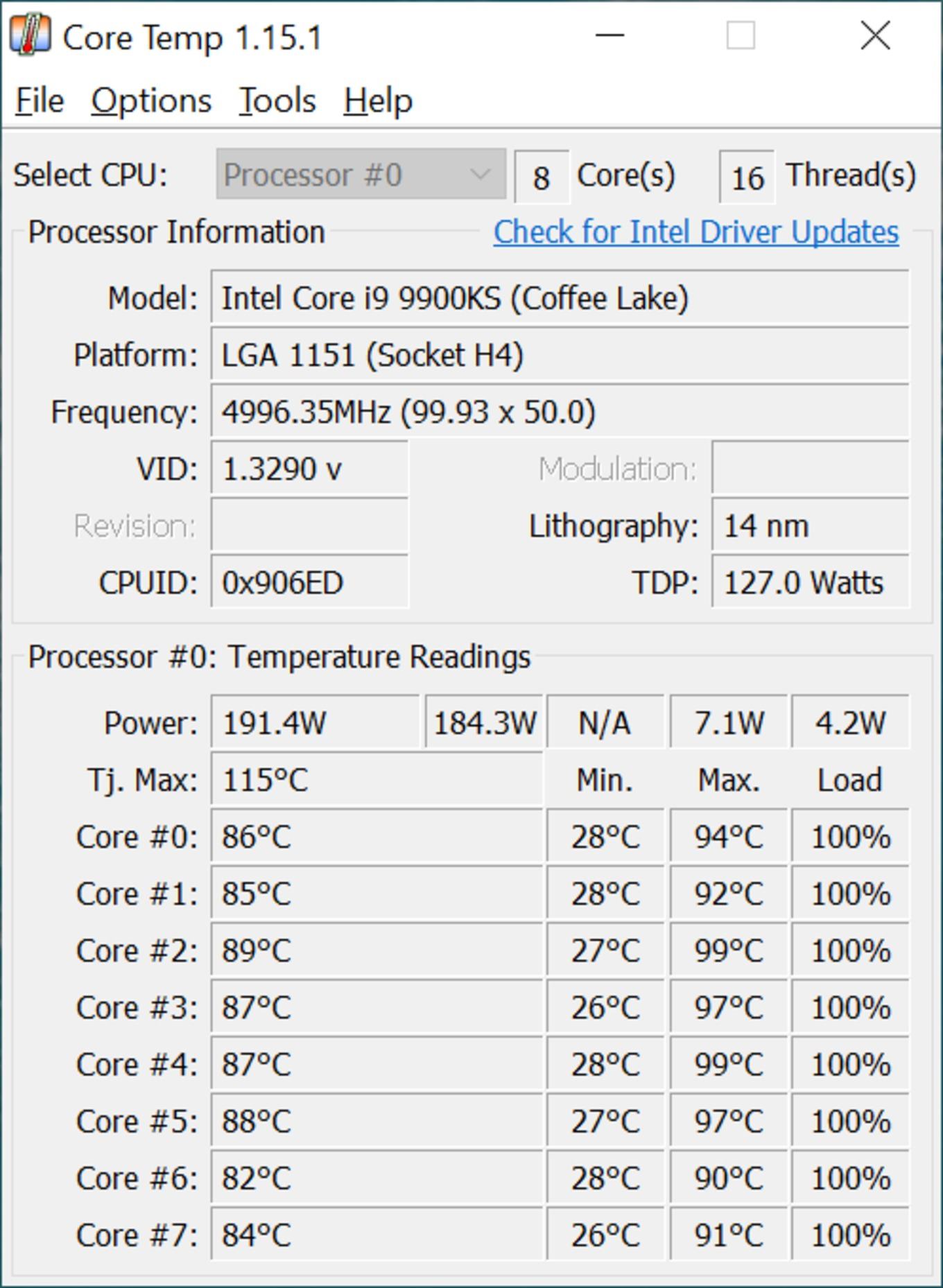Click Core #0 max temperature 94°C
This screenshot has height=1288, width=943.
tap(729, 837)
